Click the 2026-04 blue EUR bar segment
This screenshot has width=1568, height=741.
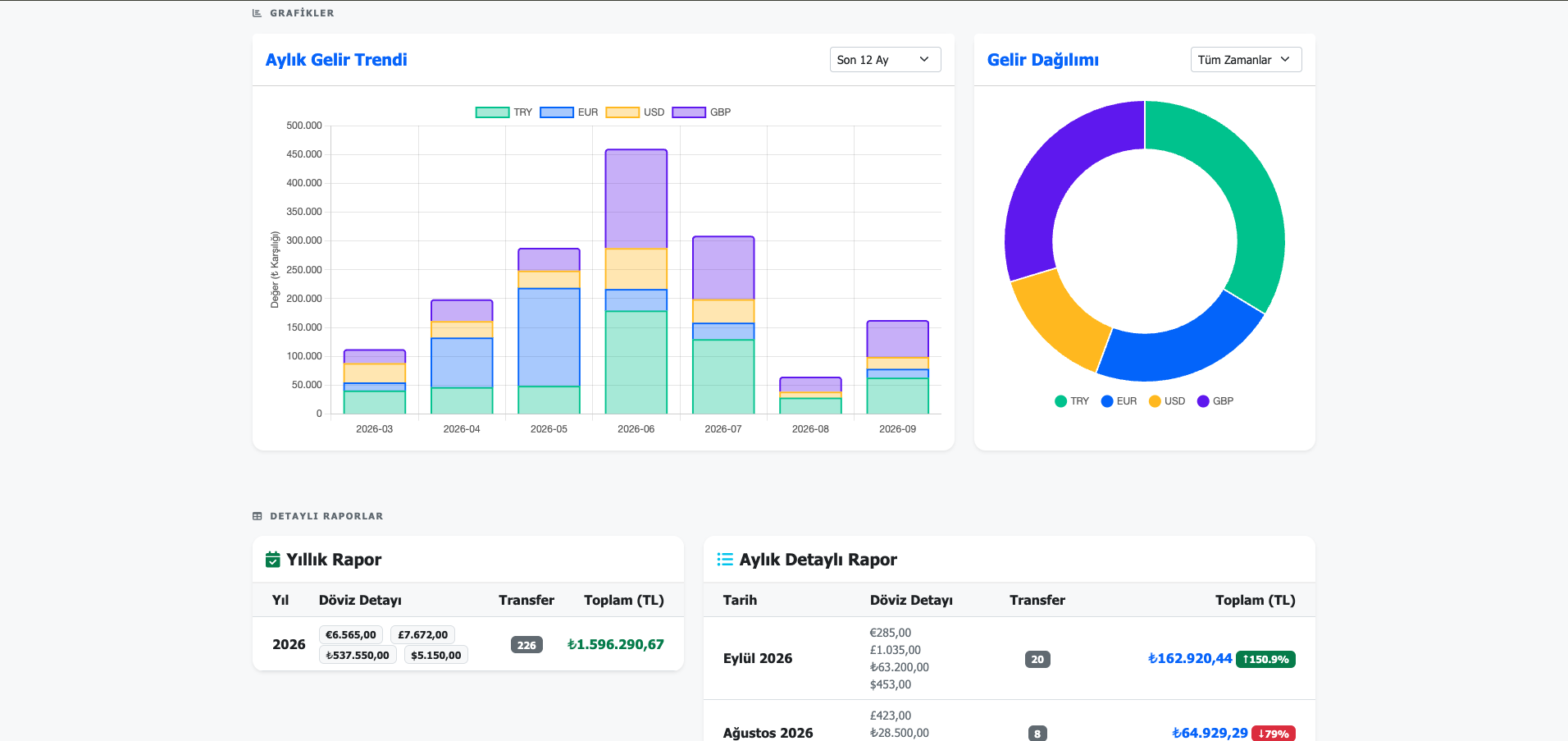(462, 363)
